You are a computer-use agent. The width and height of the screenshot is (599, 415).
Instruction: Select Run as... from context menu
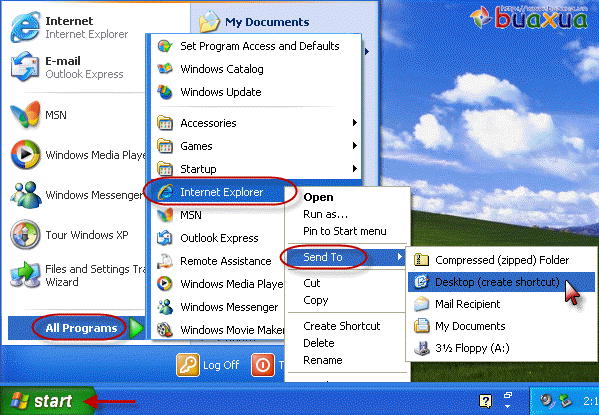pyautogui.click(x=325, y=214)
